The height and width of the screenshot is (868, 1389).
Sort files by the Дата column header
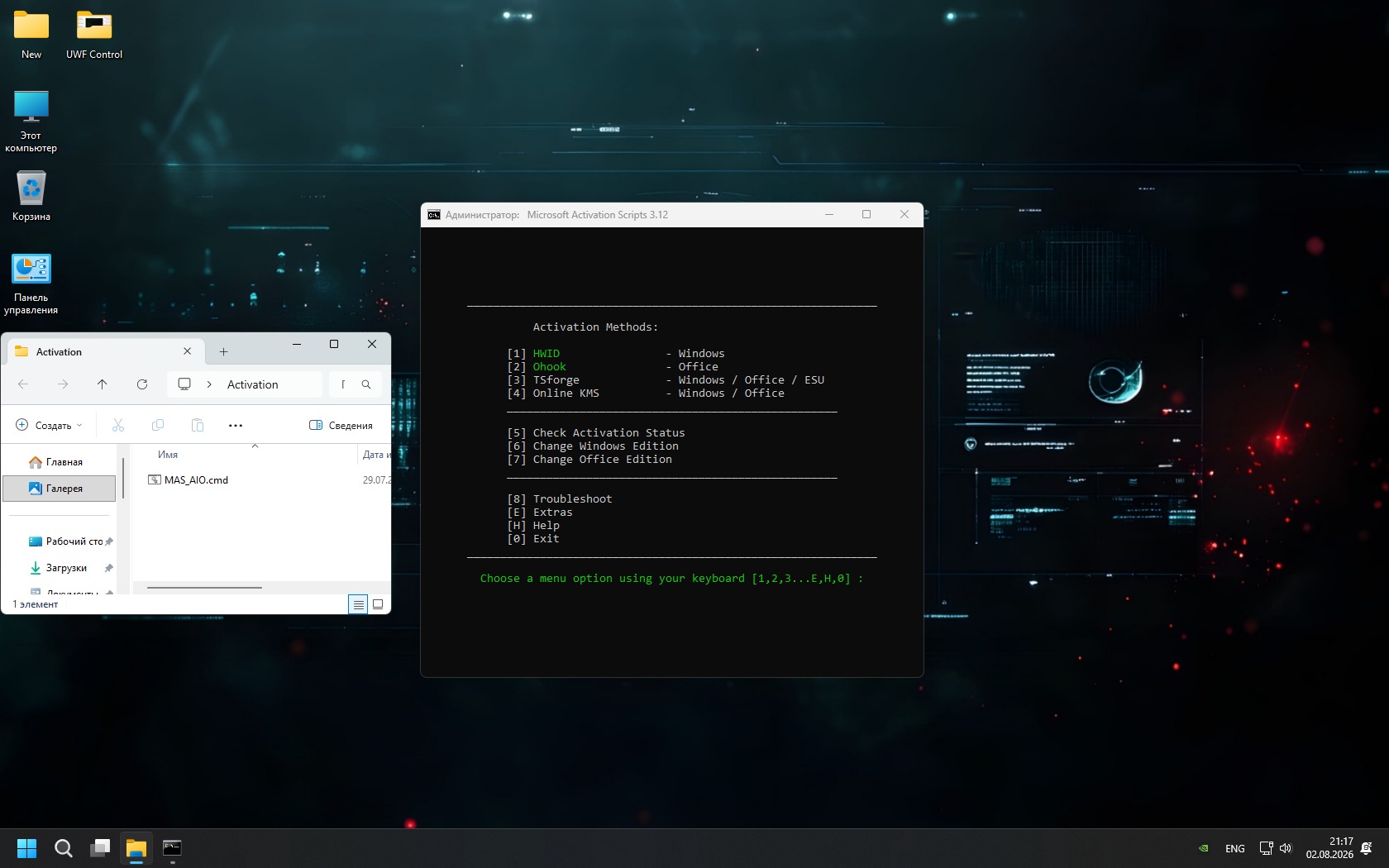(375, 455)
